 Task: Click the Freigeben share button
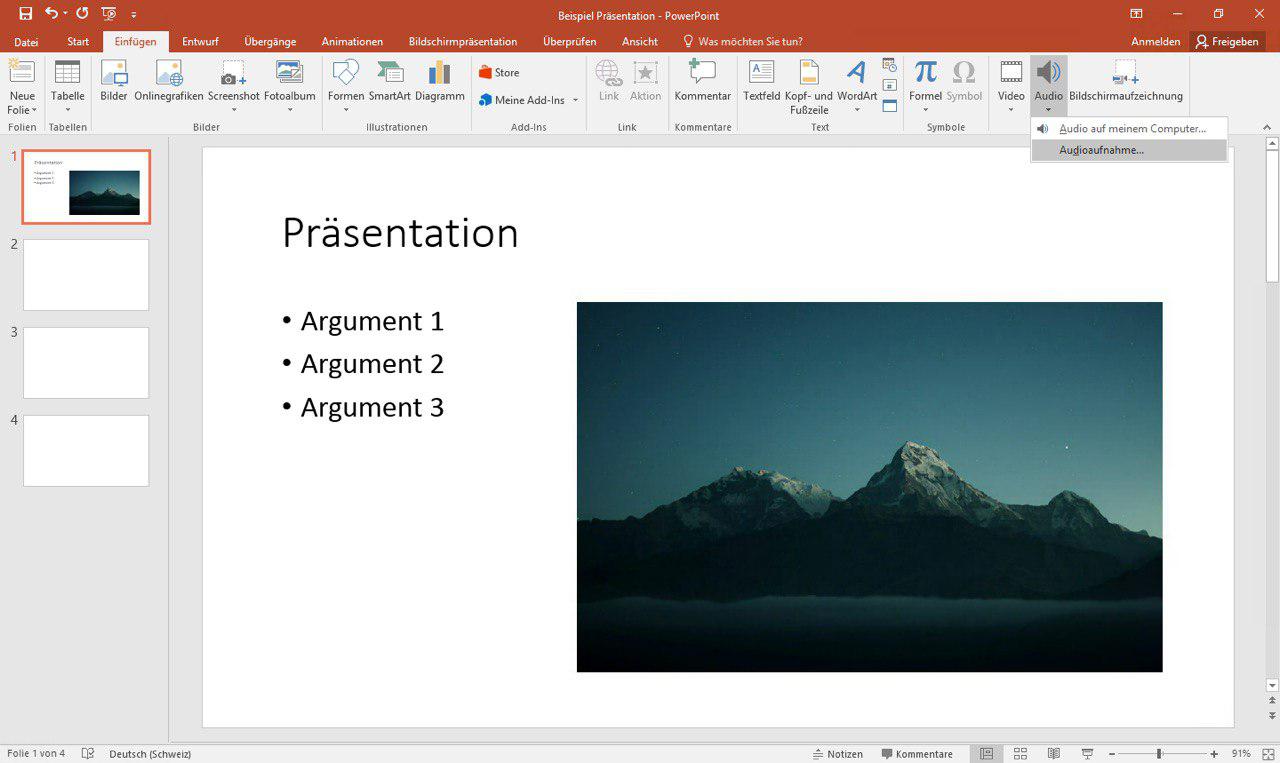[x=1227, y=42]
